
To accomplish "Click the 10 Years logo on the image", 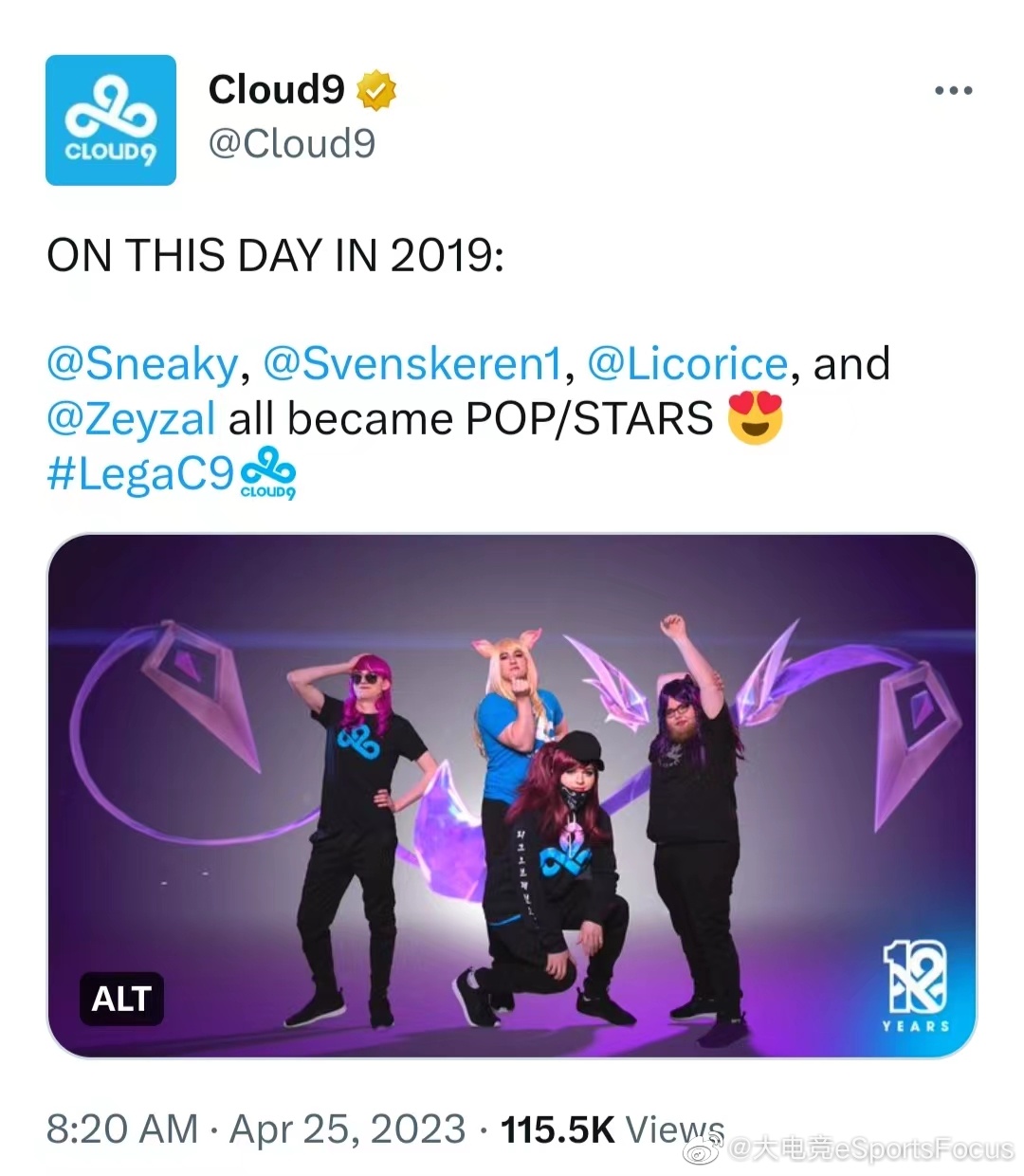I will pos(915,987).
